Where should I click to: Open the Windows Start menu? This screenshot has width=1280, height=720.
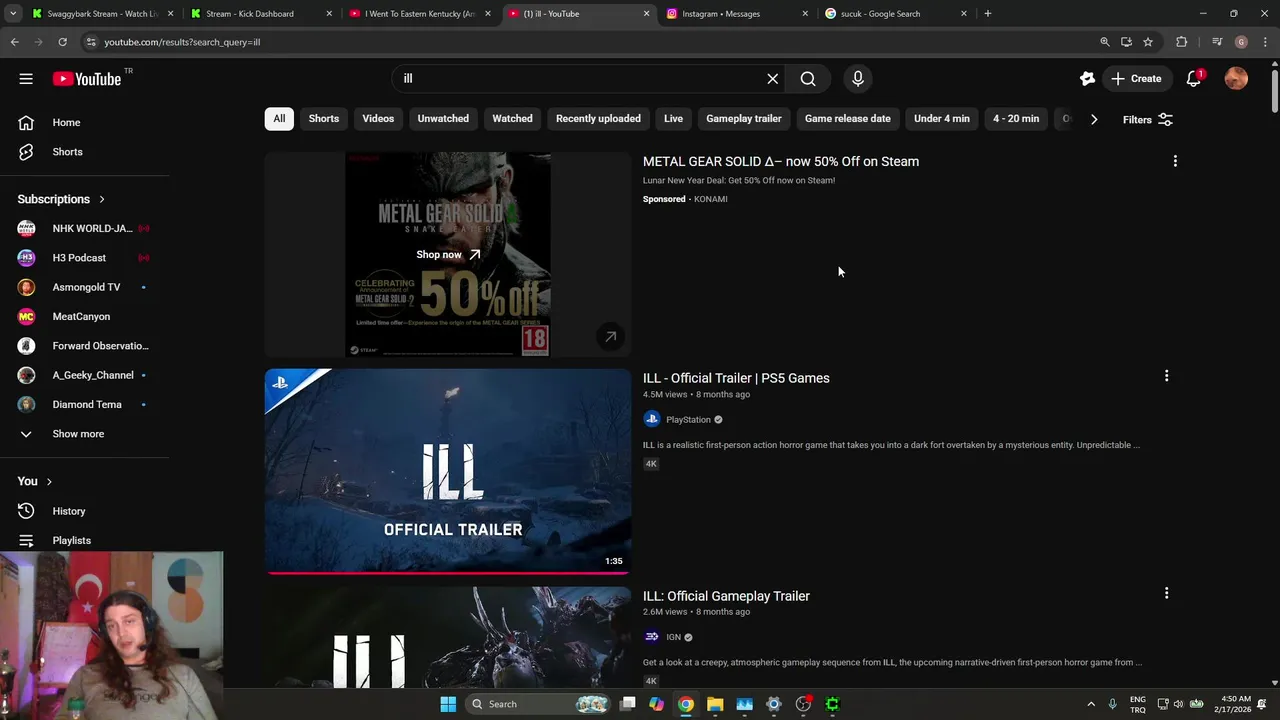448,704
